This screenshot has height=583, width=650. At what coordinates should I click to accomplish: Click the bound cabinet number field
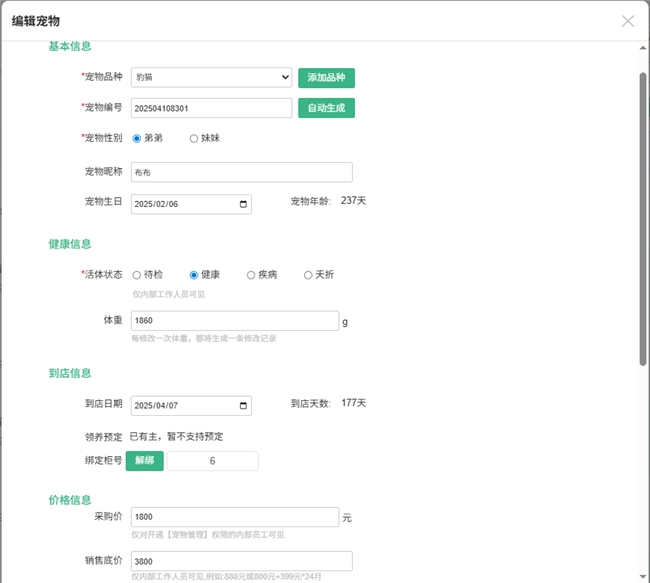[x=212, y=461]
